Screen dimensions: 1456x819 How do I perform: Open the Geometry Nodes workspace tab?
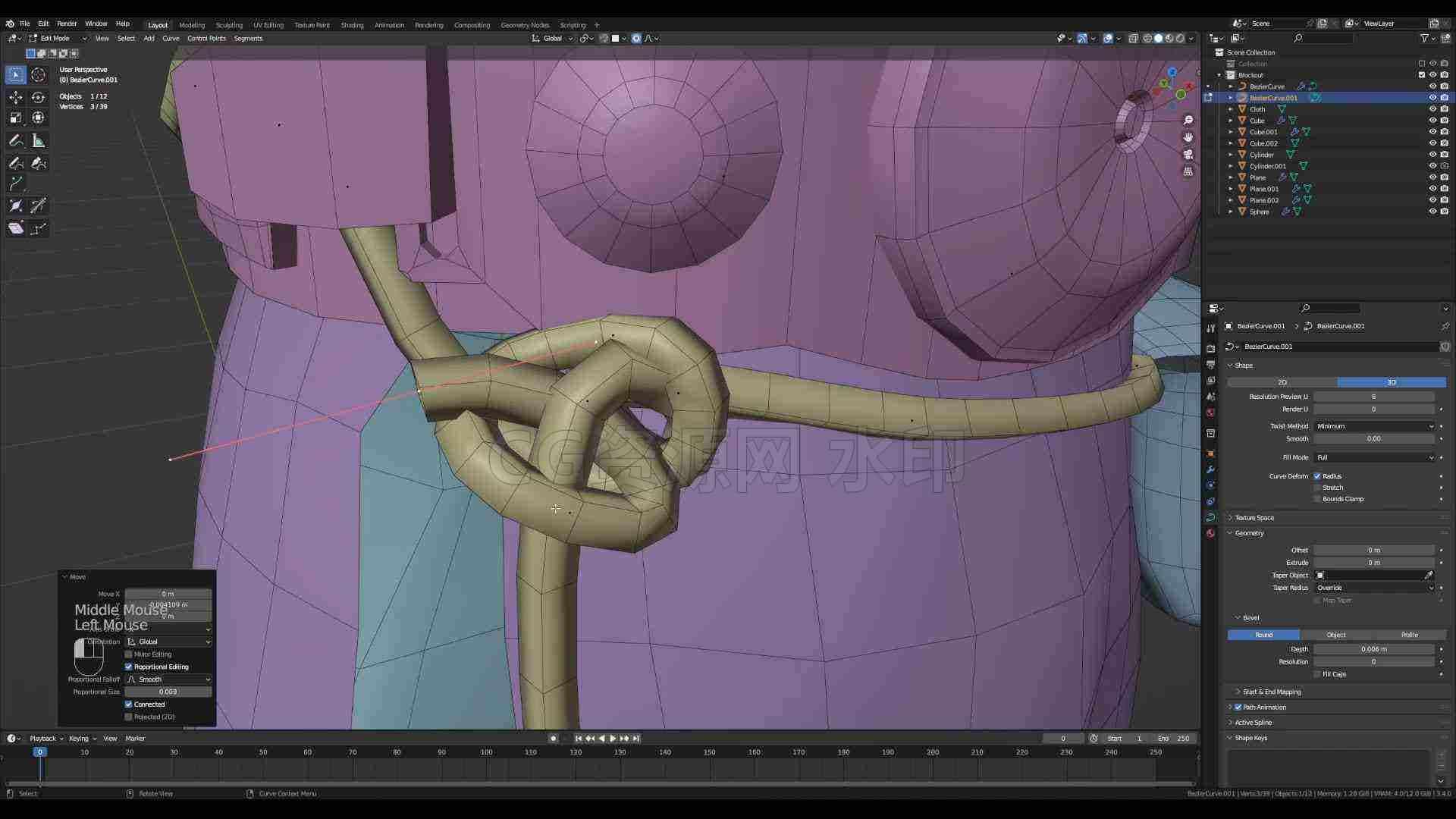(x=525, y=25)
